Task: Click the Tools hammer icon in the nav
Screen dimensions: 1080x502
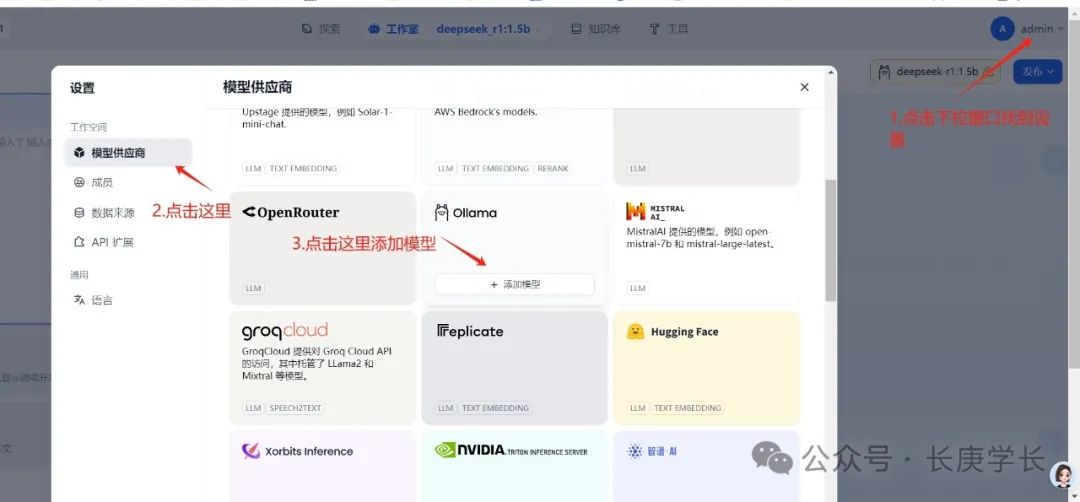Action: click(x=654, y=29)
